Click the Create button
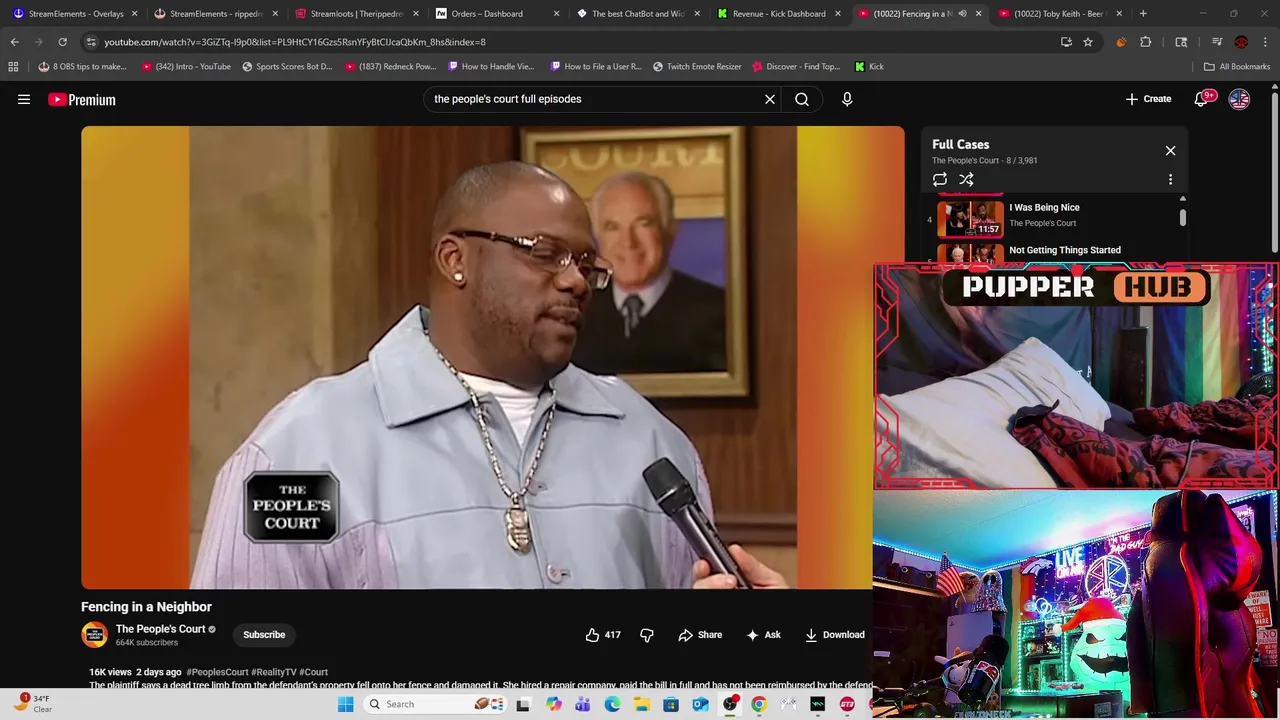1280x720 pixels. [x=1148, y=99]
